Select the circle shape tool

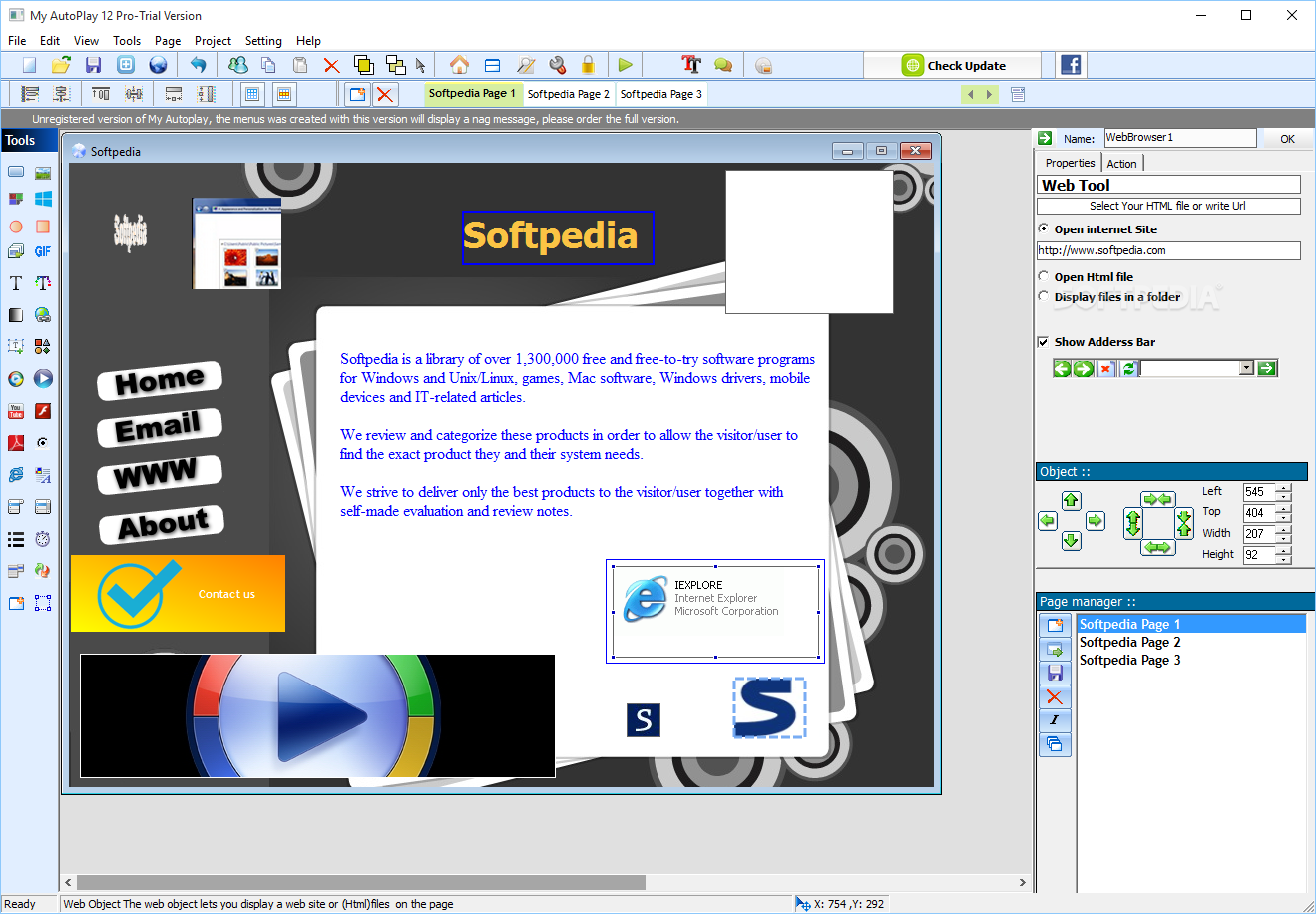16,227
